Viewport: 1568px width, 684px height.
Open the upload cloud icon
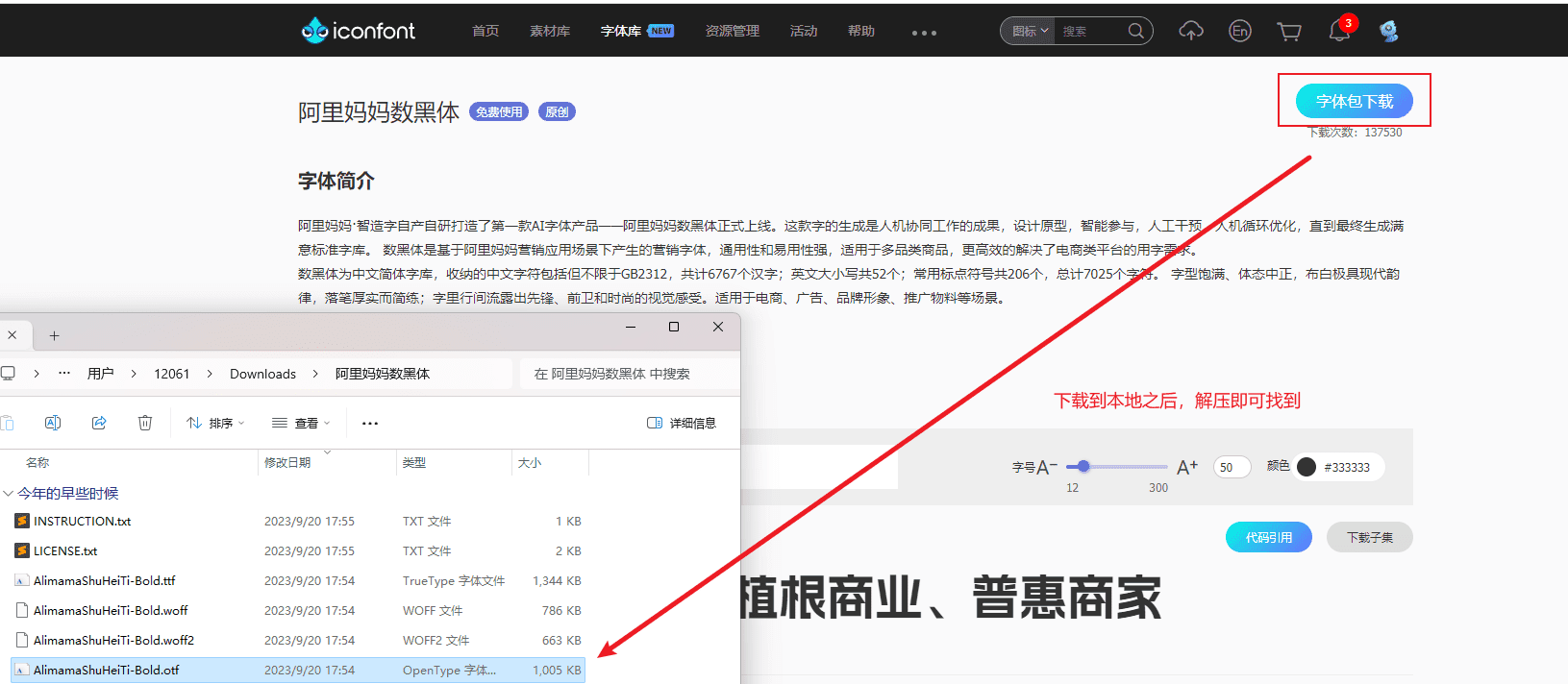[1191, 31]
